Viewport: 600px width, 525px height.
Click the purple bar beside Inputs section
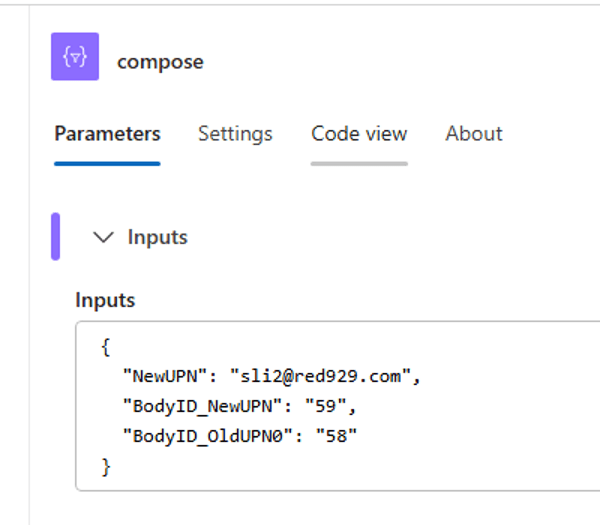(55, 236)
